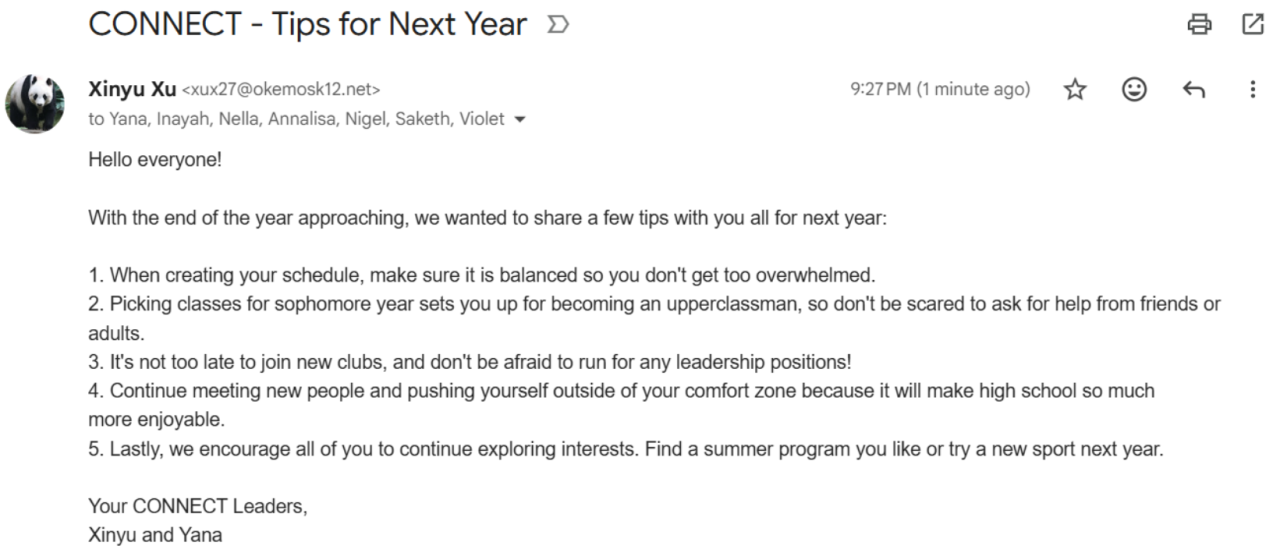Screen dimensions: 1280x560
Task: Open the three-dot More options menu
Action: point(1252,90)
